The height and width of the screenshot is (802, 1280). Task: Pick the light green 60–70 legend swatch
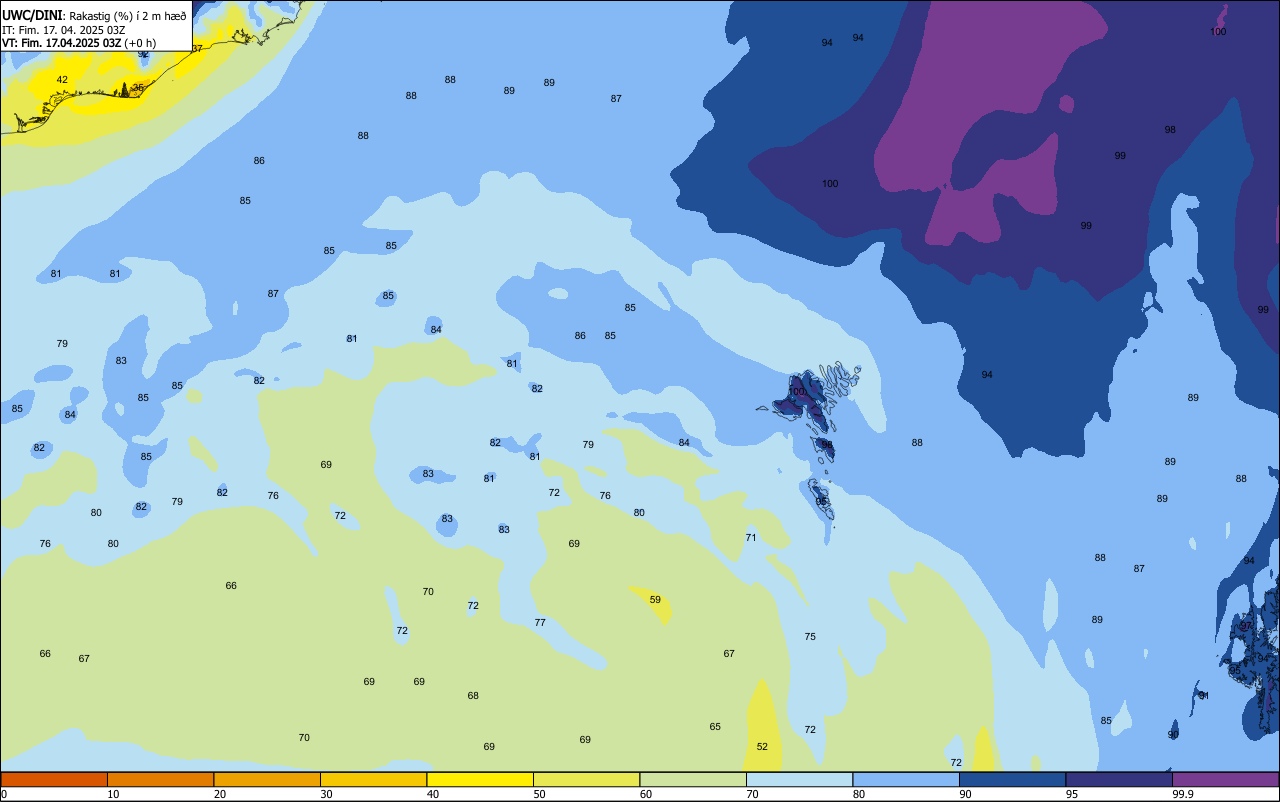pos(693,779)
